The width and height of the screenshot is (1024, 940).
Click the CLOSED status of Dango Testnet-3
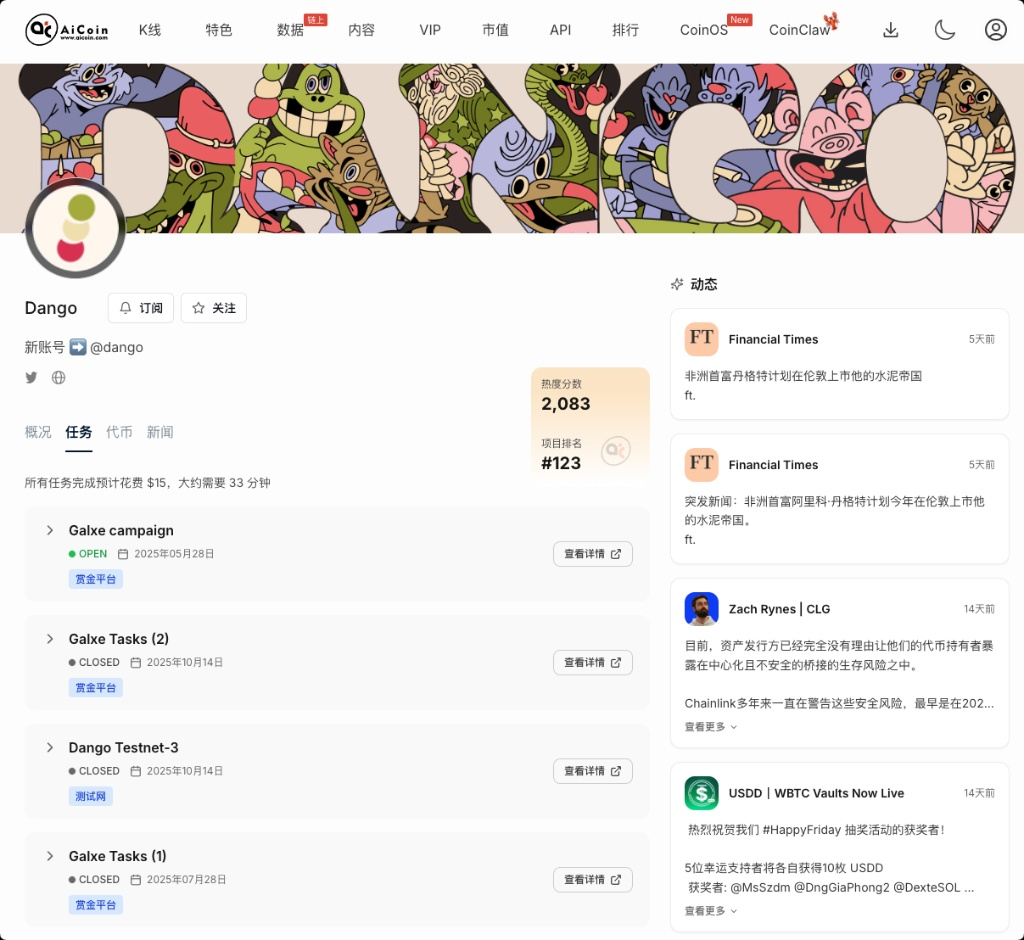pyautogui.click(x=94, y=771)
